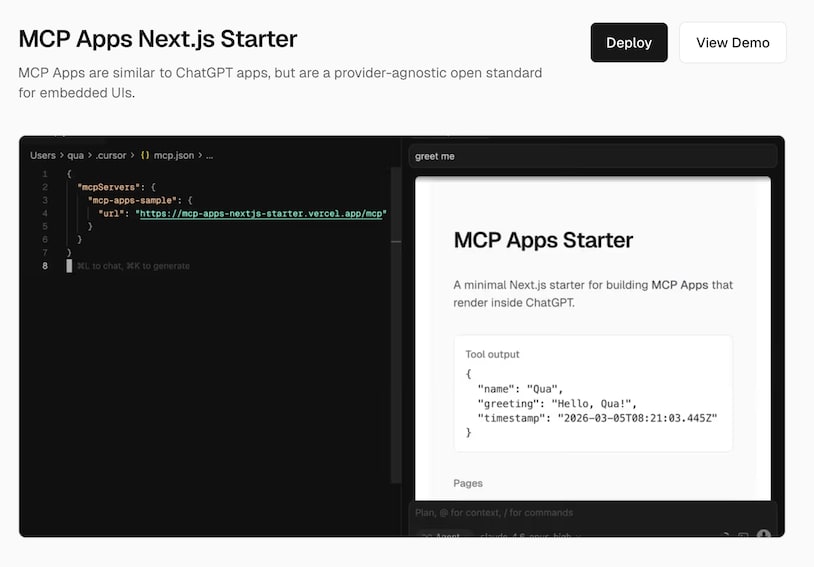The width and height of the screenshot is (814, 567).
Task: Click the "greet me" chat message field
Action: (x=592, y=156)
